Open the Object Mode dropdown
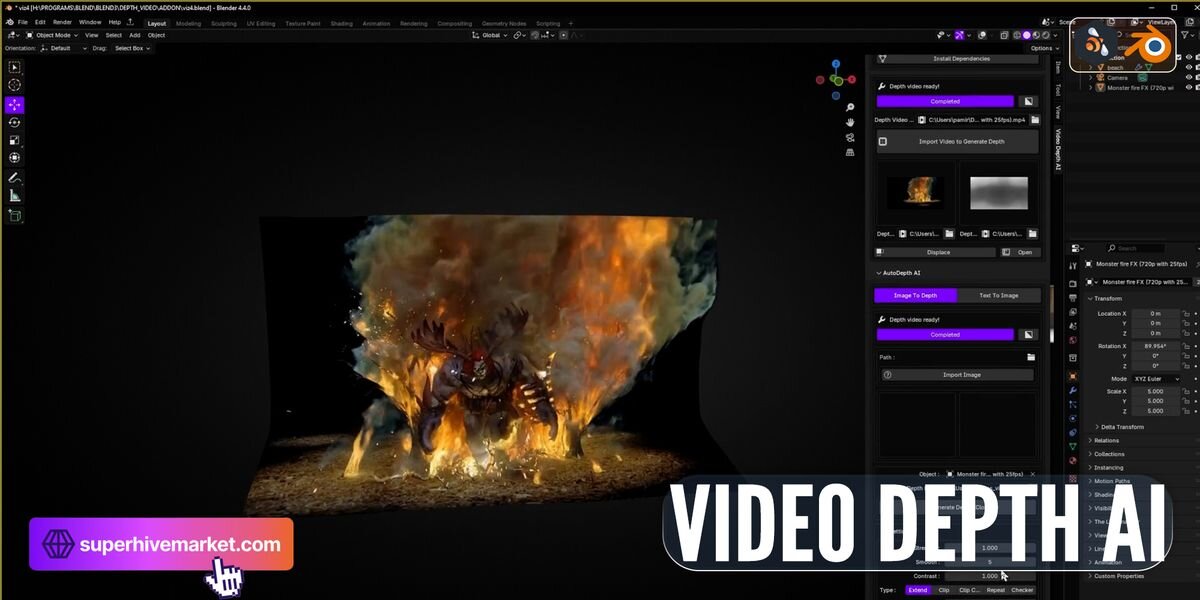1200x600 pixels. coord(50,35)
